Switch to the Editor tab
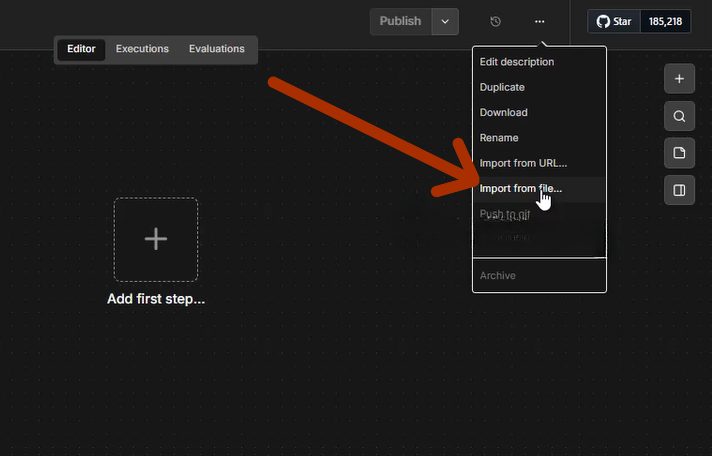The width and height of the screenshot is (712, 456). click(81, 49)
